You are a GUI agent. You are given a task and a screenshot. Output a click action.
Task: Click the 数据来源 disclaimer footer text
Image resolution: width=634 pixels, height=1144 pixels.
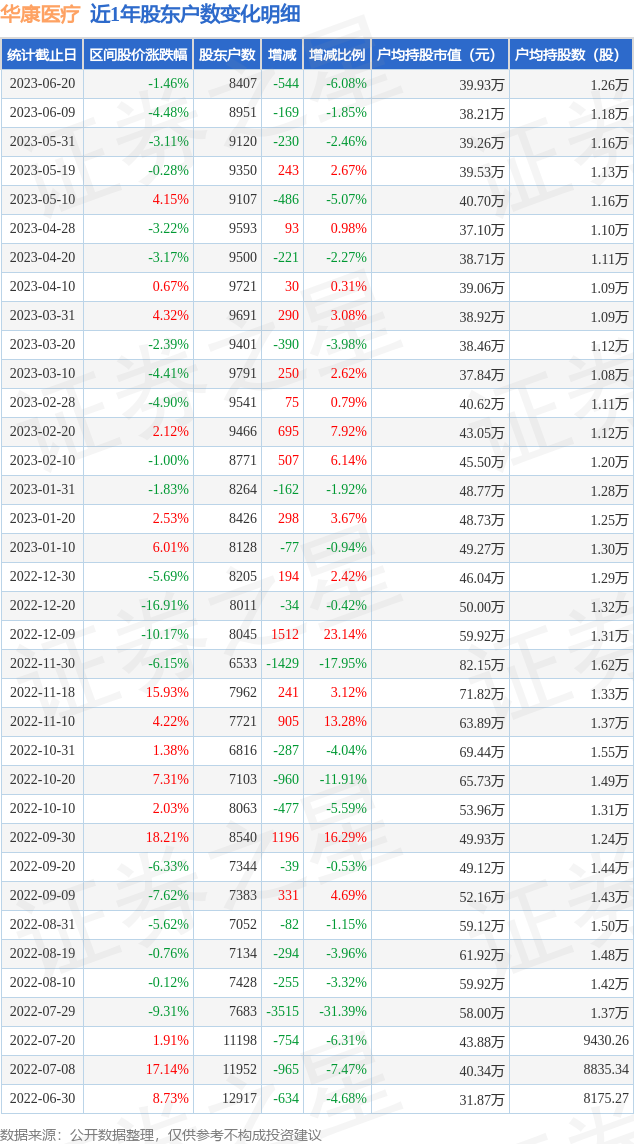point(160,1134)
